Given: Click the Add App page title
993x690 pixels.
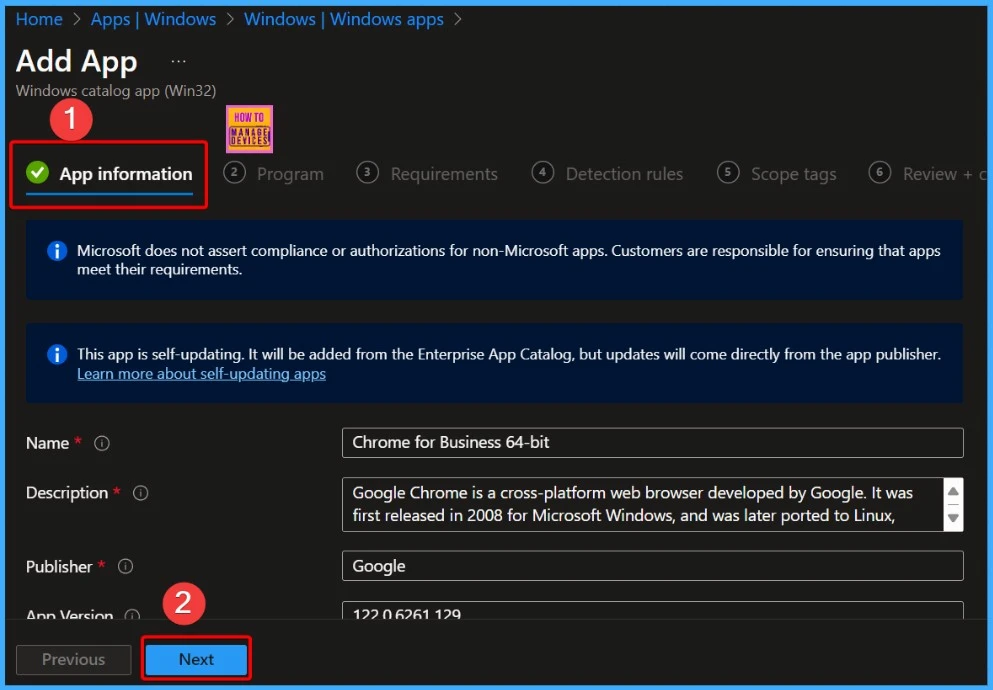Looking at the screenshot, I should (x=77, y=62).
